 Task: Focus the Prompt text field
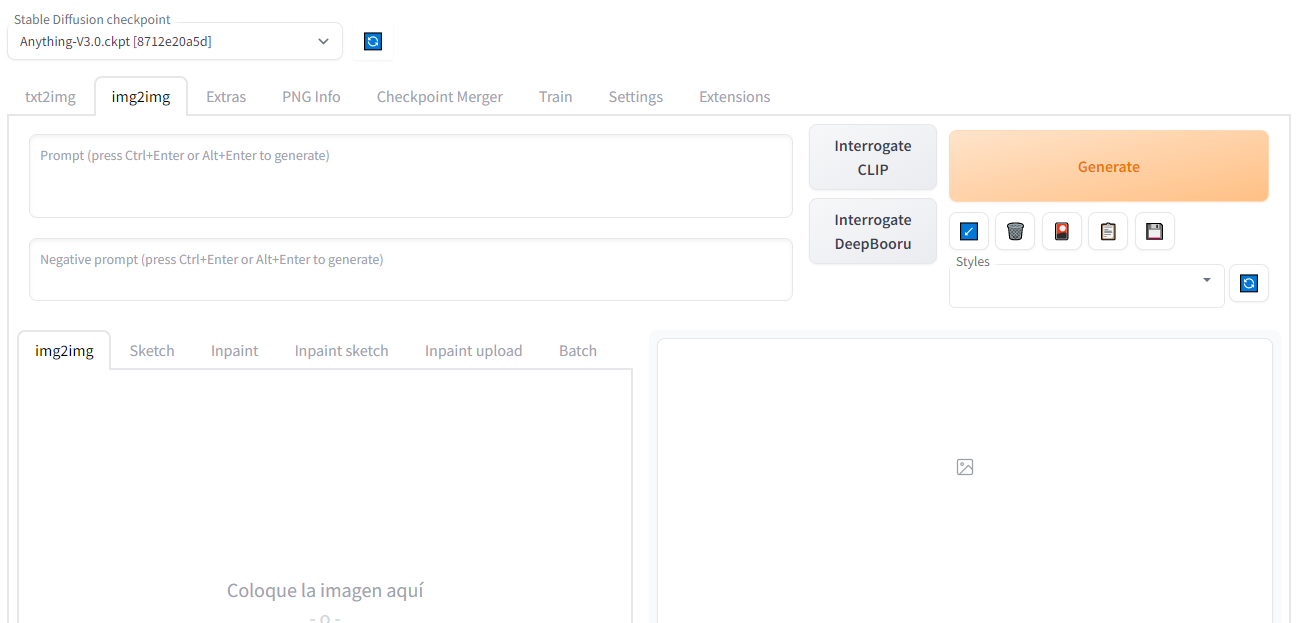411,176
